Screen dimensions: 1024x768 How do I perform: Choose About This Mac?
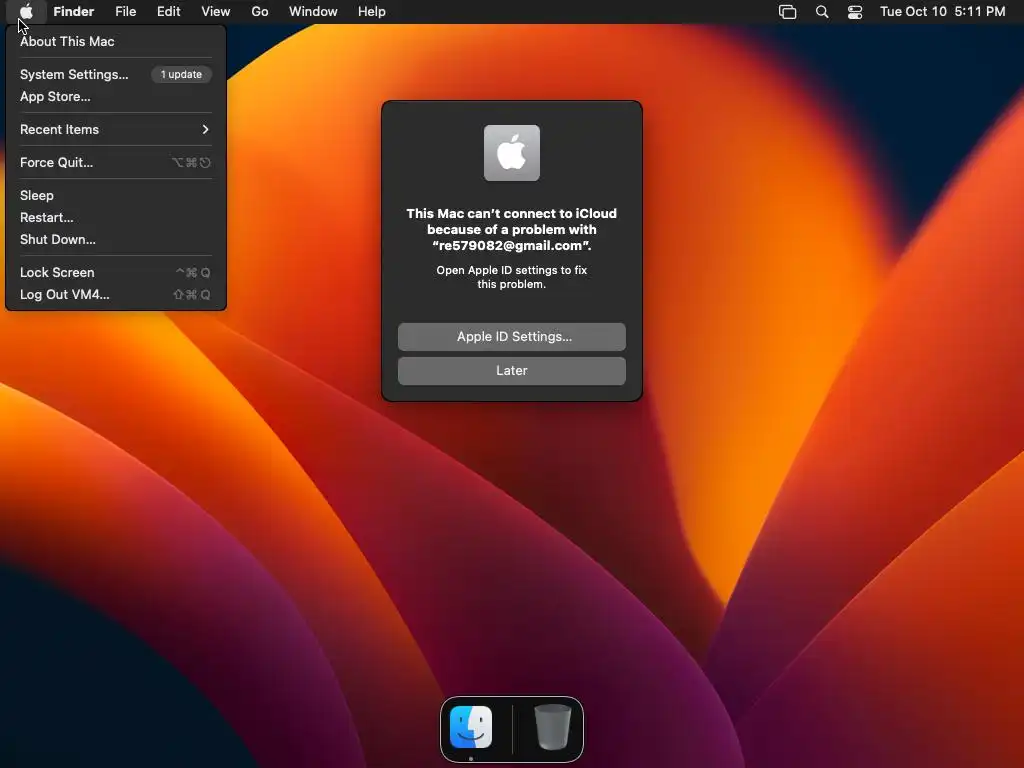(x=116, y=41)
